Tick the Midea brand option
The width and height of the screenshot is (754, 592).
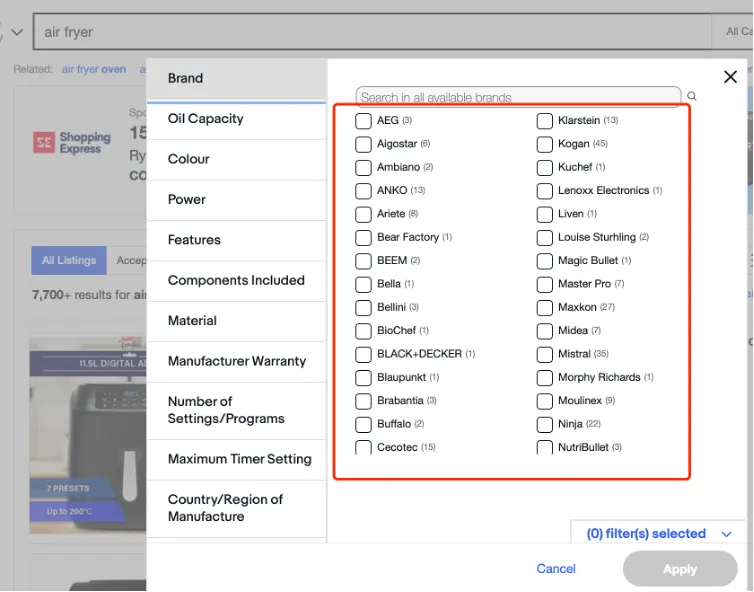pyautogui.click(x=544, y=331)
